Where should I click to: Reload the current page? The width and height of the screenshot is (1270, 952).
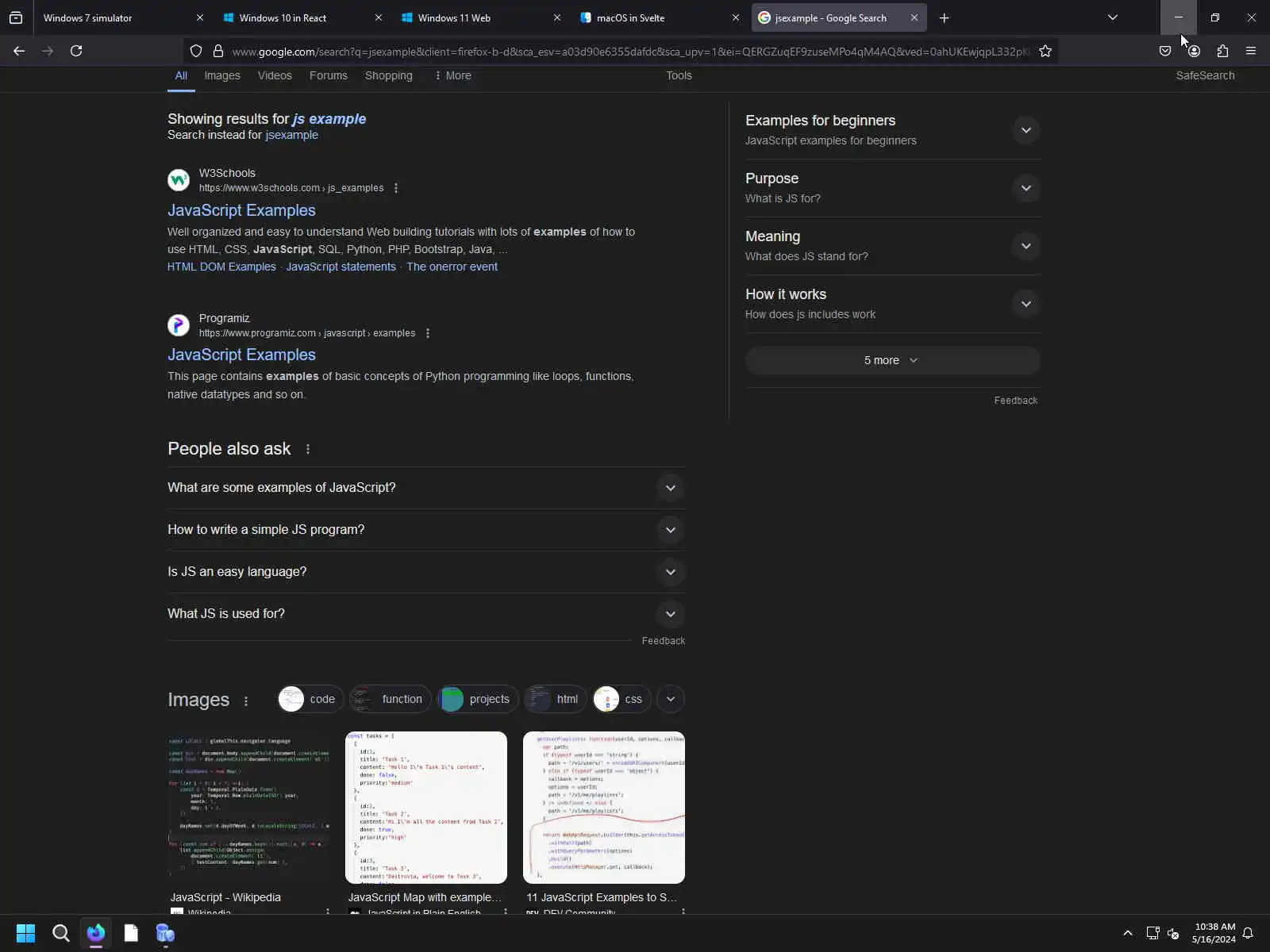pyautogui.click(x=76, y=51)
